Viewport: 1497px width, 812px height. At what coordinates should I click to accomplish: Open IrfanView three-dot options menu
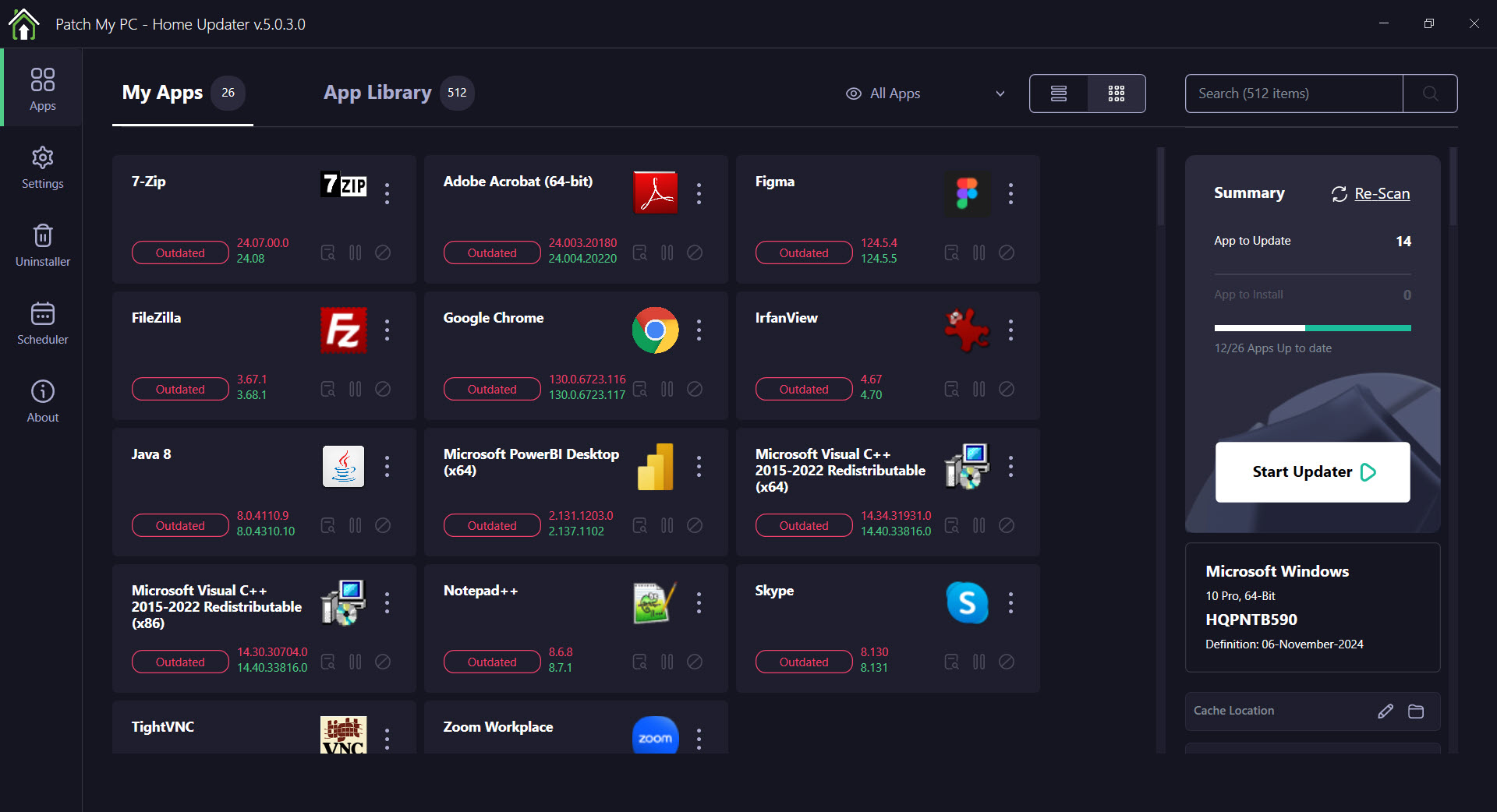click(1010, 330)
